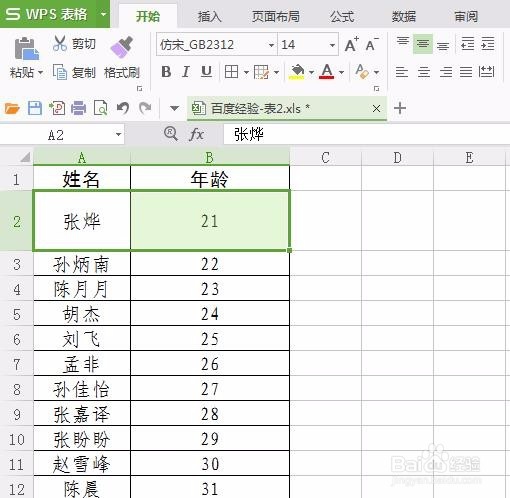Expand the borders dropdown arrow
510x498 pixels.
(x=246, y=72)
